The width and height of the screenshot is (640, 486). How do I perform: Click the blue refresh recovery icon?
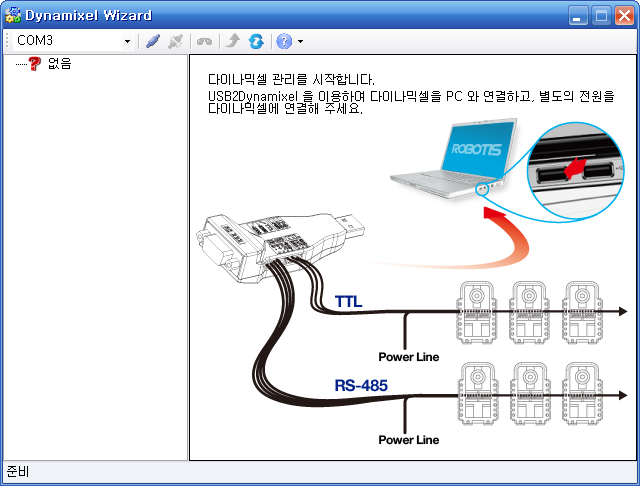tap(256, 41)
